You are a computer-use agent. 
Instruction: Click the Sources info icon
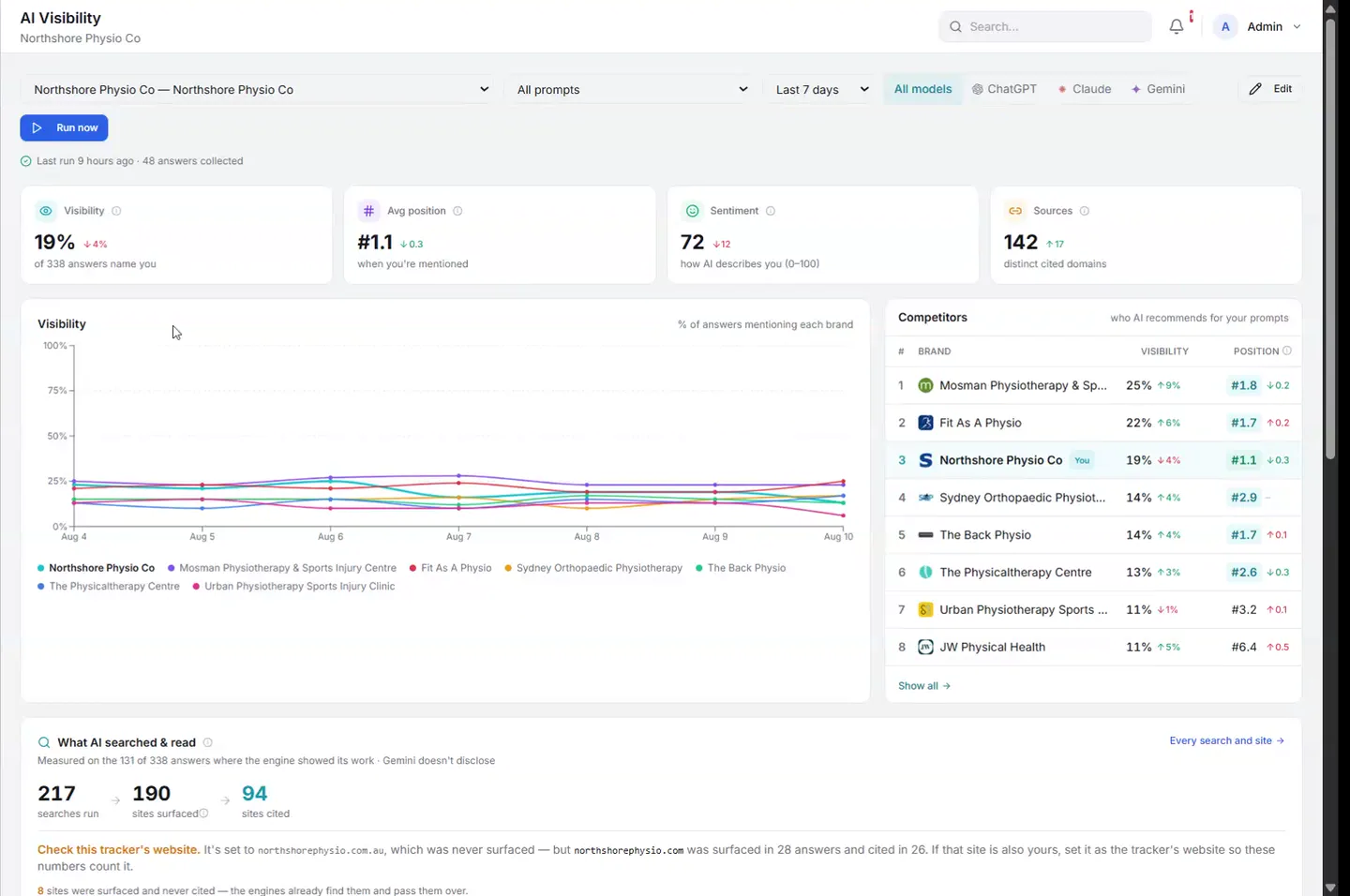click(1085, 211)
